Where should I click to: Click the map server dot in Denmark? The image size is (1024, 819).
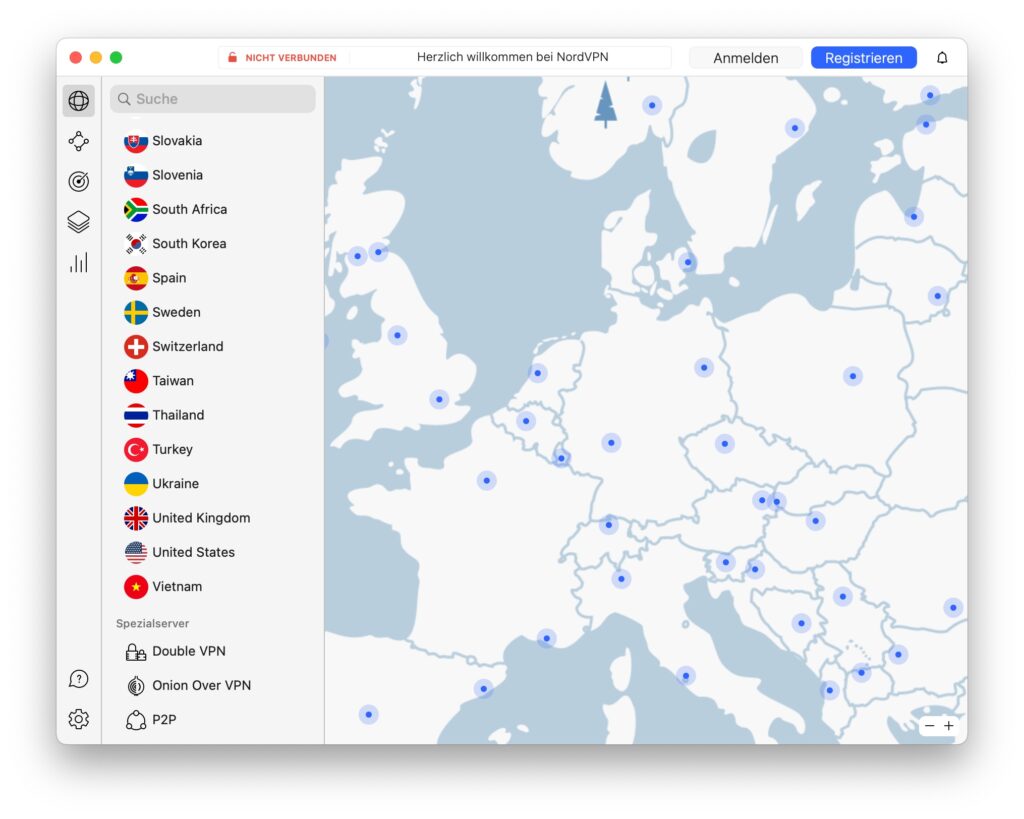click(x=688, y=263)
